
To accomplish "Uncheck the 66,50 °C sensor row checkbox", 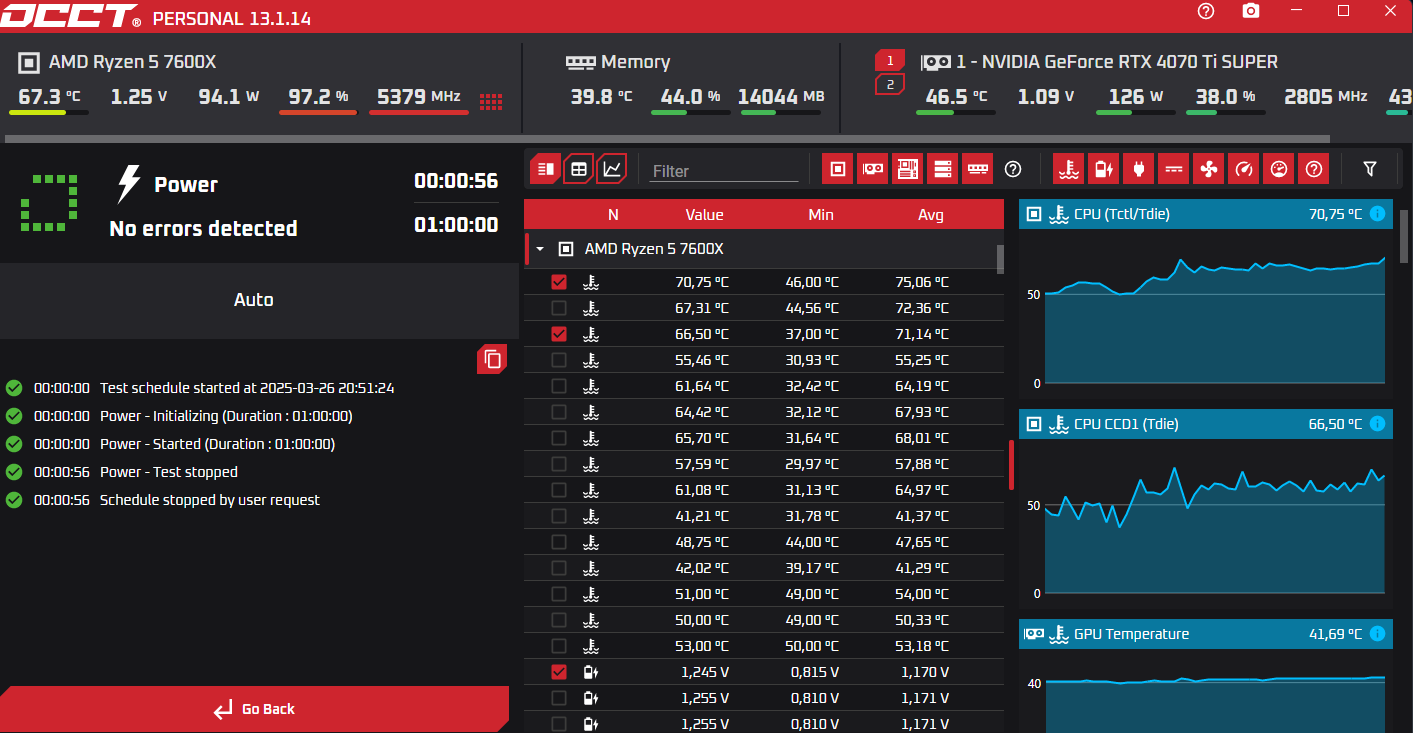I will [x=559, y=334].
